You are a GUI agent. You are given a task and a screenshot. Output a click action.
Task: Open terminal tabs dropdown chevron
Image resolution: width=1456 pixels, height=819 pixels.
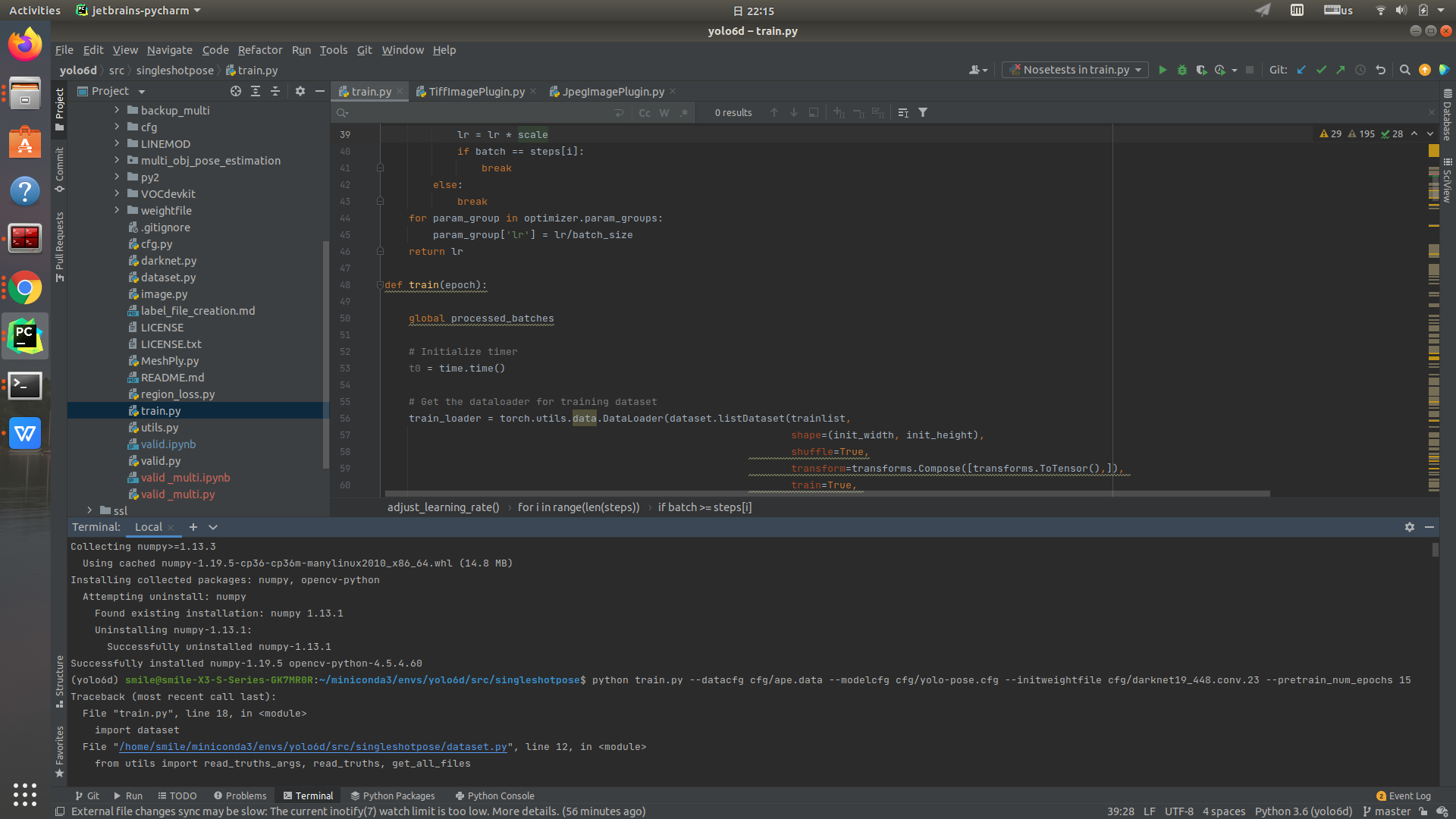[x=213, y=527]
